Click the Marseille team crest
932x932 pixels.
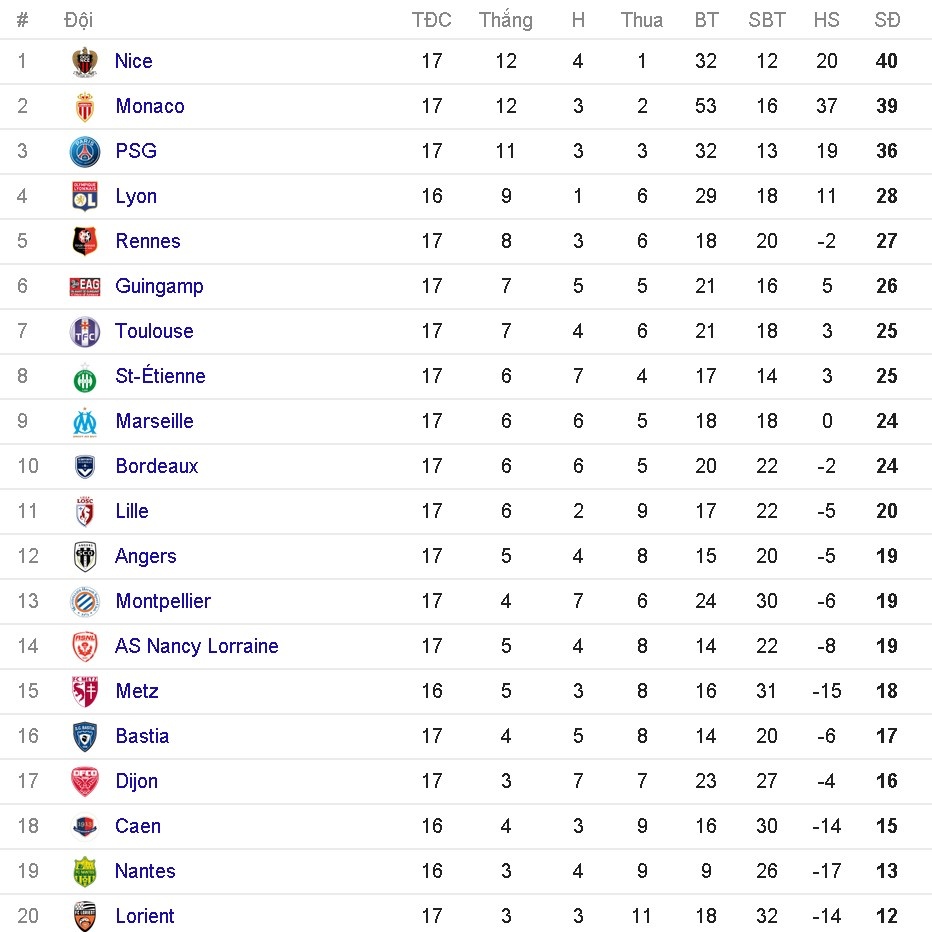pos(85,422)
